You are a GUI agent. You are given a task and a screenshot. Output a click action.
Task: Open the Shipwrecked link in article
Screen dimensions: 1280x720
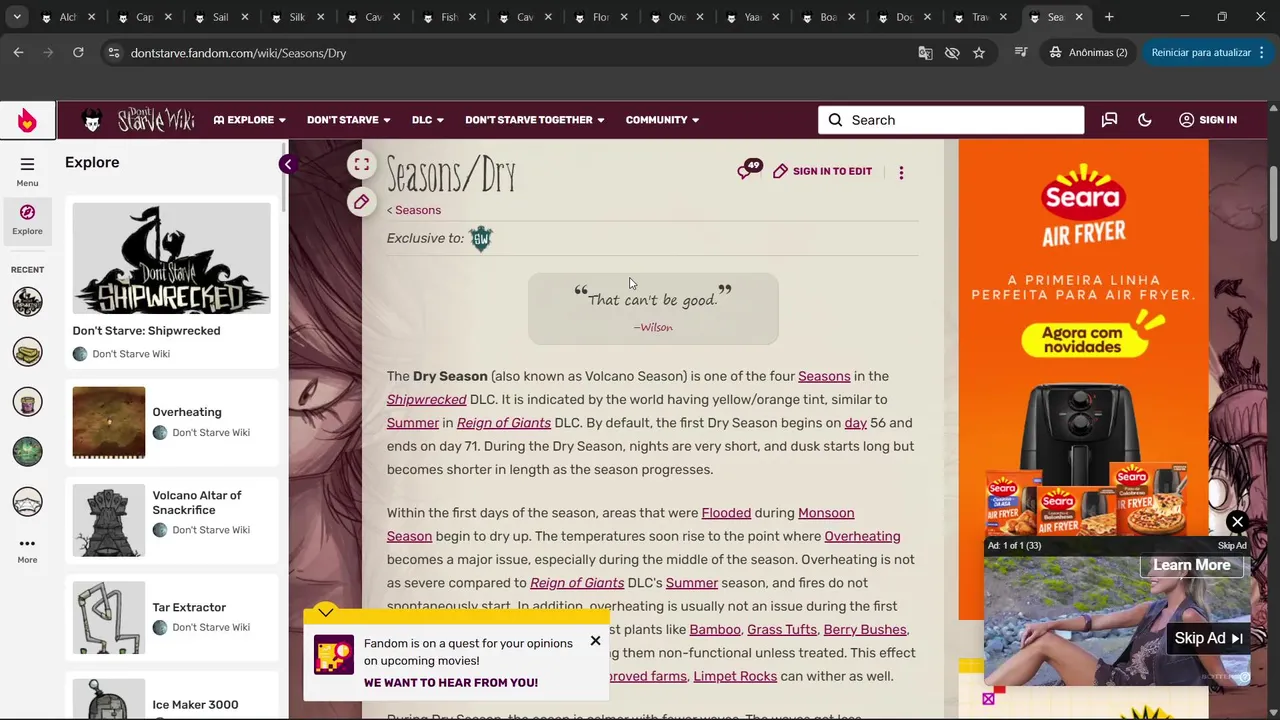click(x=427, y=399)
